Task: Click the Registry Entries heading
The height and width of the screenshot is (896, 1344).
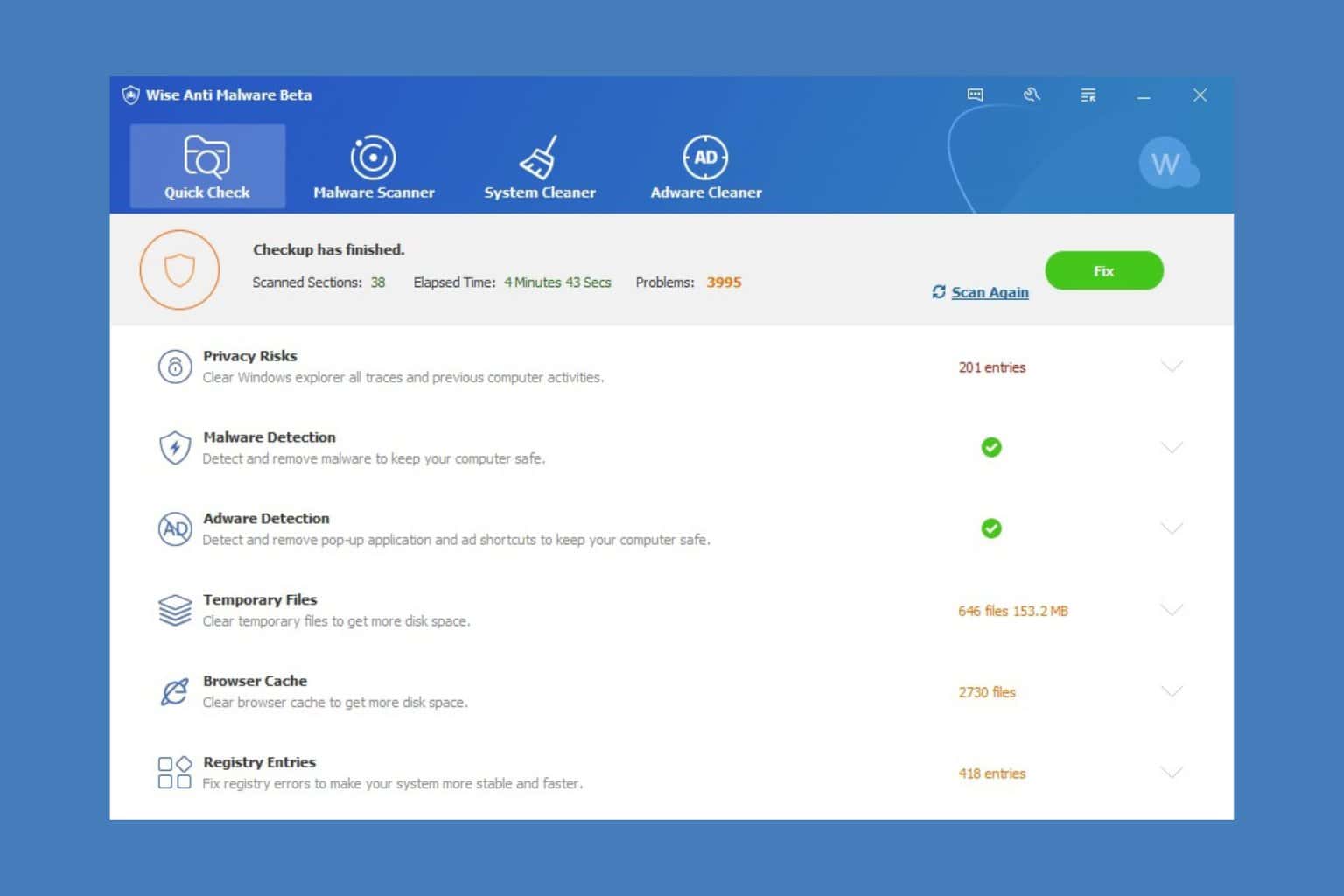Action: pos(259,762)
